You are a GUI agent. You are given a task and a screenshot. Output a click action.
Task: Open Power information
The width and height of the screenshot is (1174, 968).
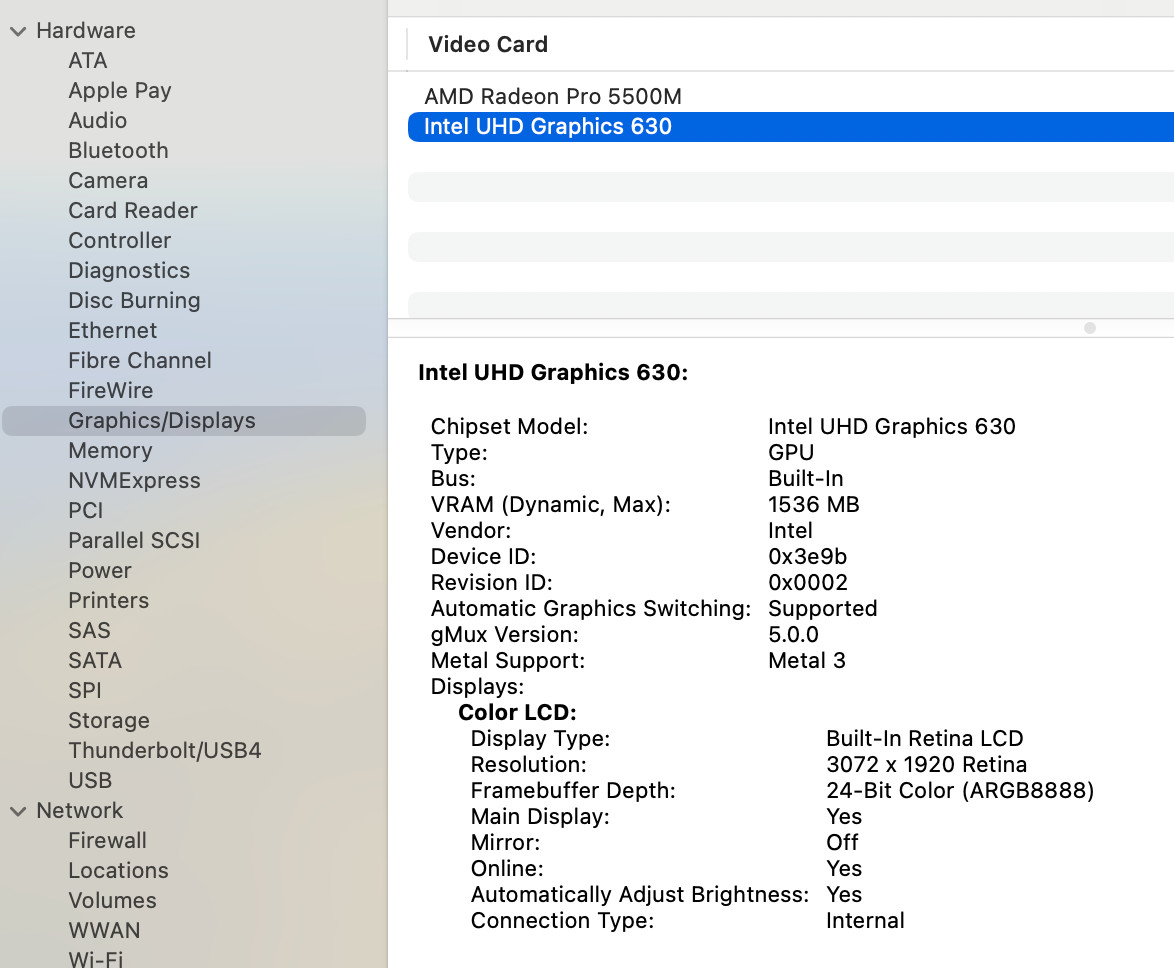pos(100,570)
